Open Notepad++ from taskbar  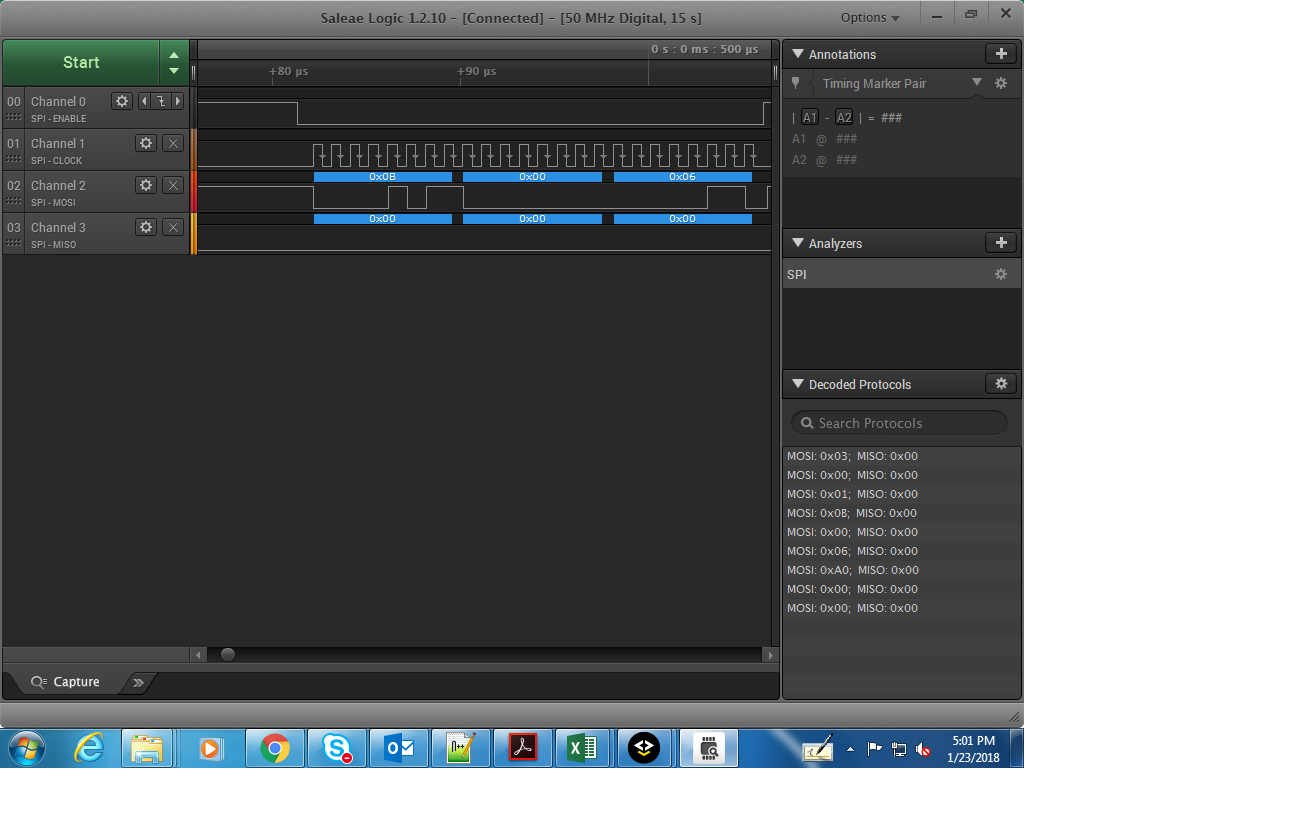(x=461, y=748)
